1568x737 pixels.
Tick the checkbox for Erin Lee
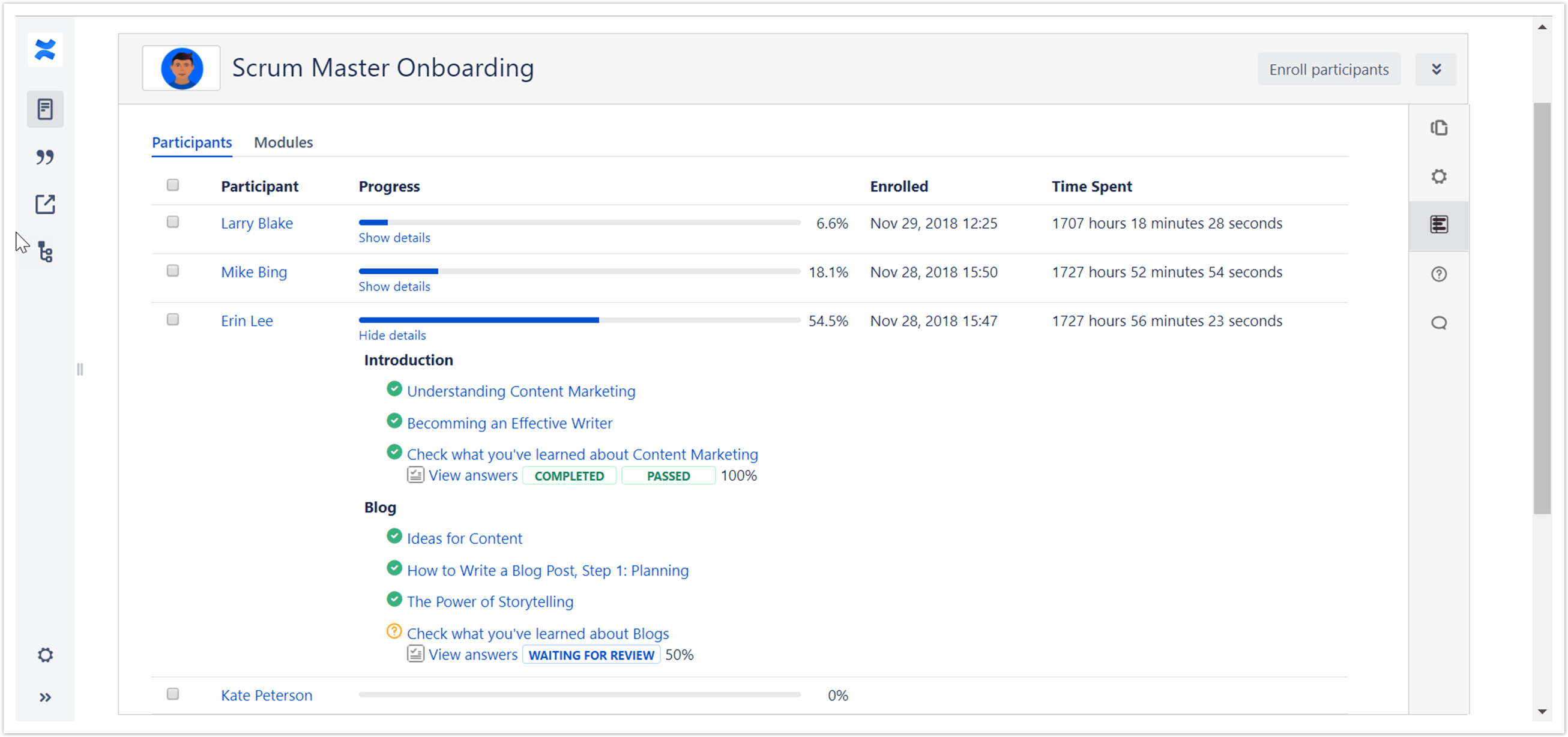(x=173, y=319)
